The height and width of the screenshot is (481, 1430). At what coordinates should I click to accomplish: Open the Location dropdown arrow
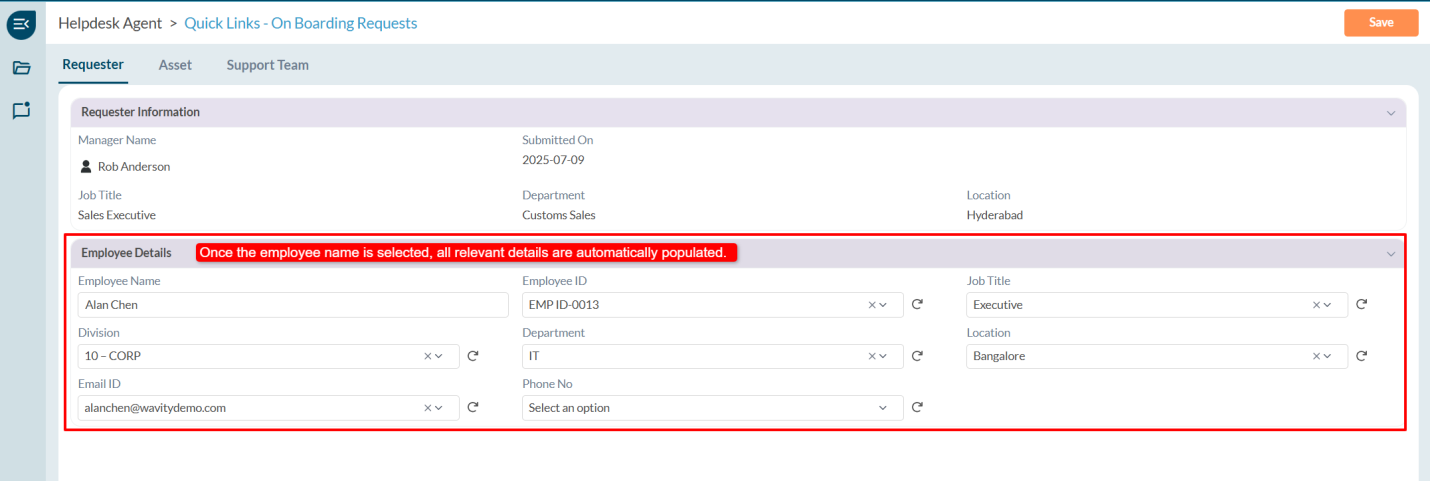click(x=1327, y=356)
